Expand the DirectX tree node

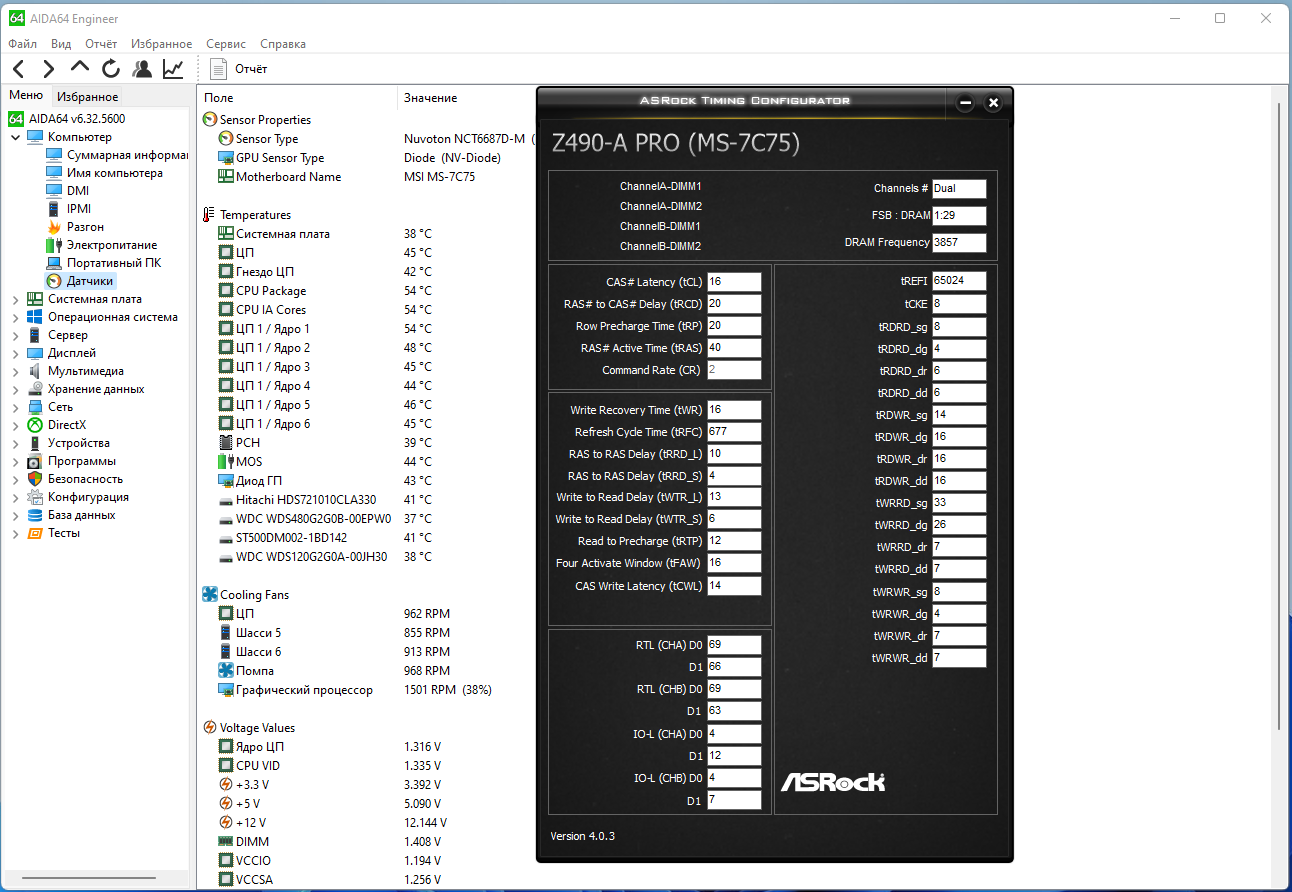[16, 425]
